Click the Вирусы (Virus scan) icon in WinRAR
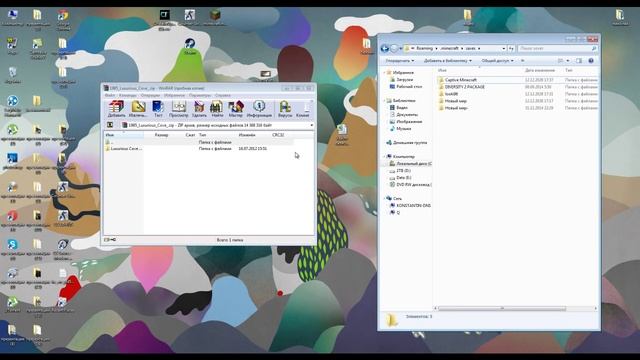The image size is (640, 360). 285,109
